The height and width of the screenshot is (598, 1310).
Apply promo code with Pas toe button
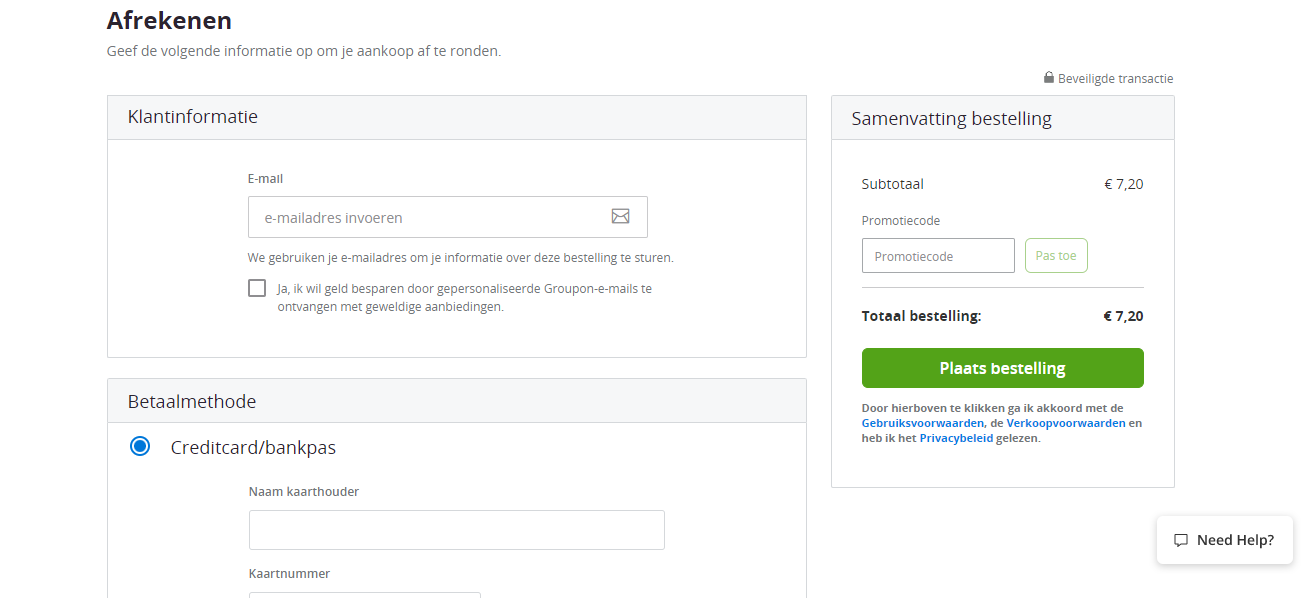pyautogui.click(x=1056, y=256)
